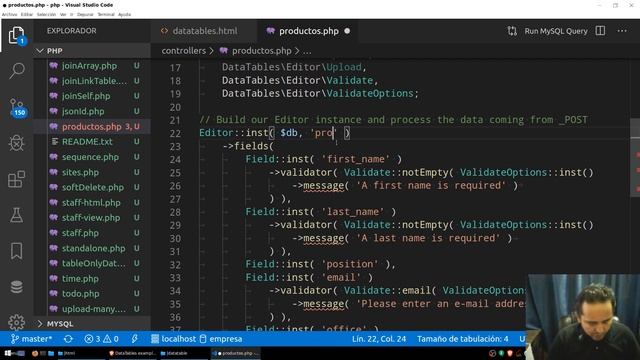
Task: Open the Testing flask view
Action: pyautogui.click(x=17, y=215)
